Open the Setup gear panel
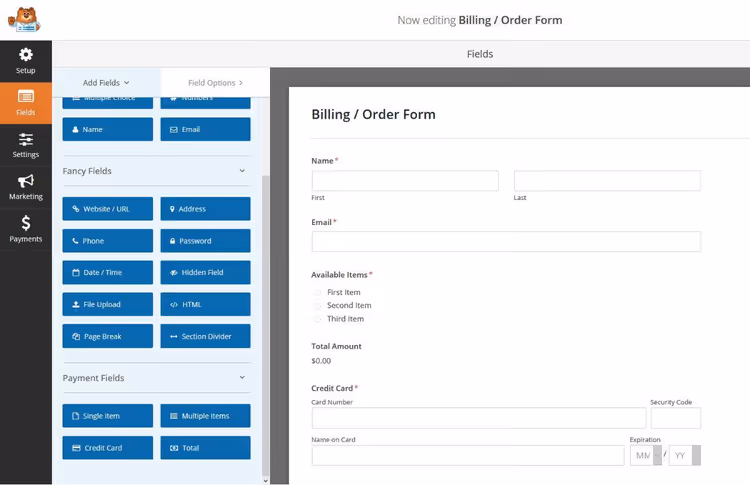This screenshot has height=485, width=750. click(x=26, y=61)
